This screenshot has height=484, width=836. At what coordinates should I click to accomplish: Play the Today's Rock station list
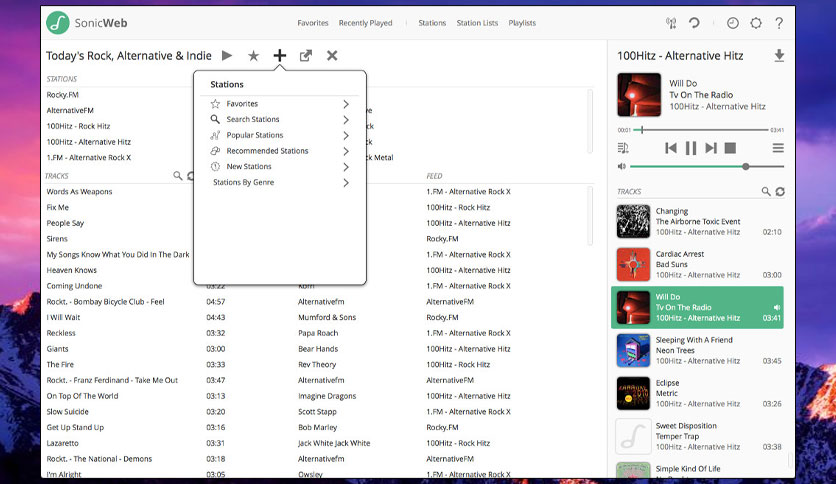tap(227, 55)
